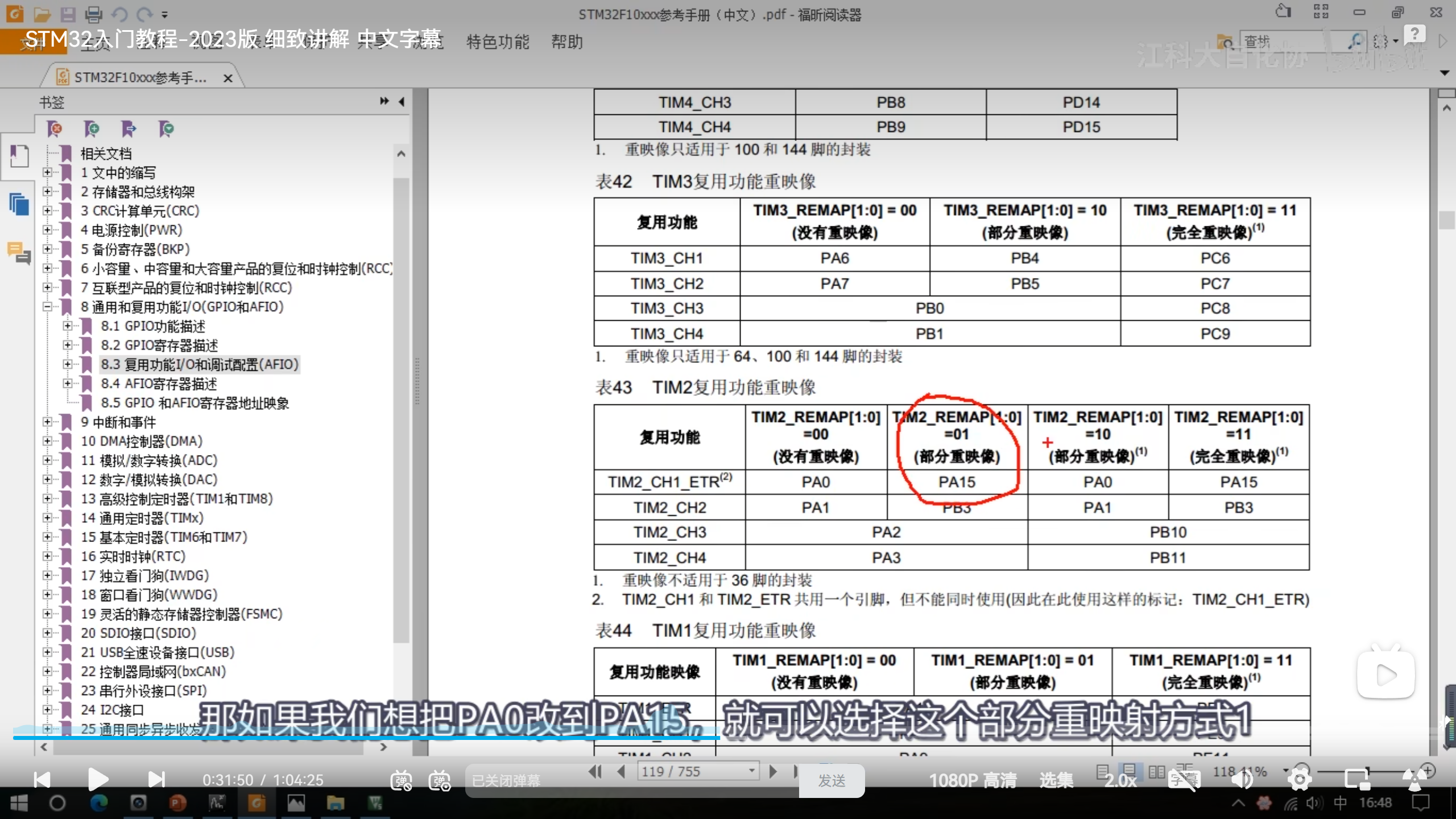Play the video

[98, 780]
